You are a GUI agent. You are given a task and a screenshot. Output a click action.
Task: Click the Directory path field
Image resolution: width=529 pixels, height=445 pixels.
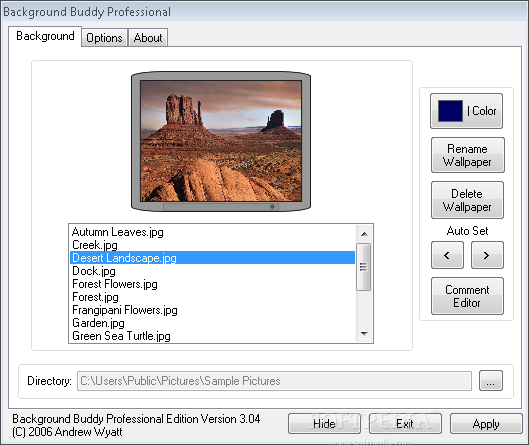(274, 381)
